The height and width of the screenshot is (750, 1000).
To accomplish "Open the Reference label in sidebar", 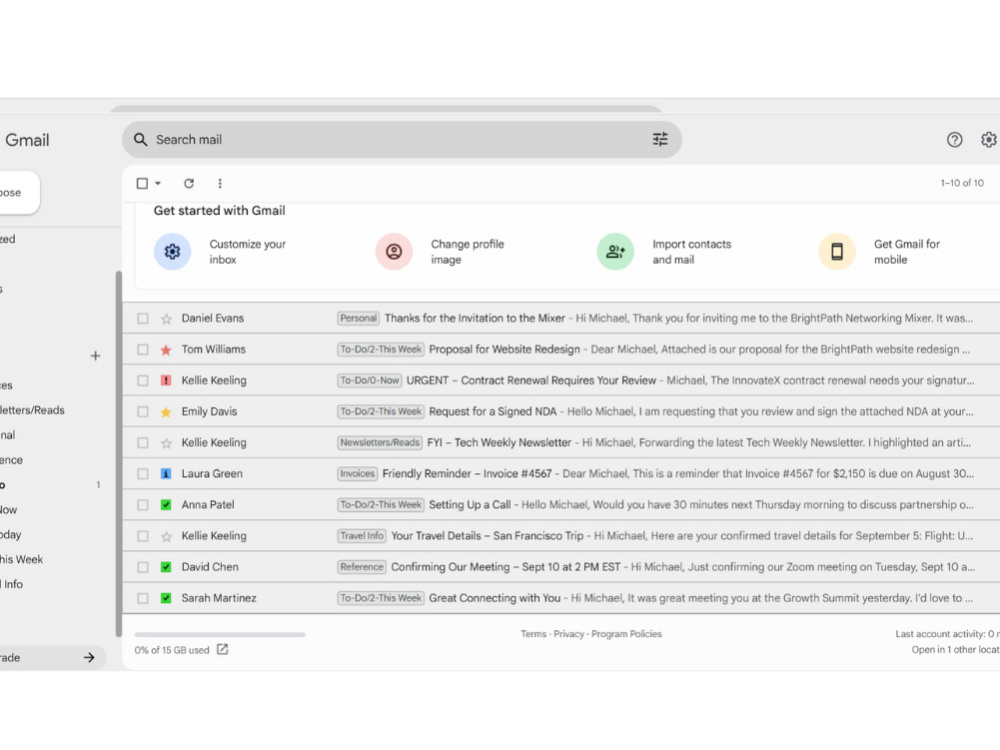I will pyautogui.click(x=11, y=460).
